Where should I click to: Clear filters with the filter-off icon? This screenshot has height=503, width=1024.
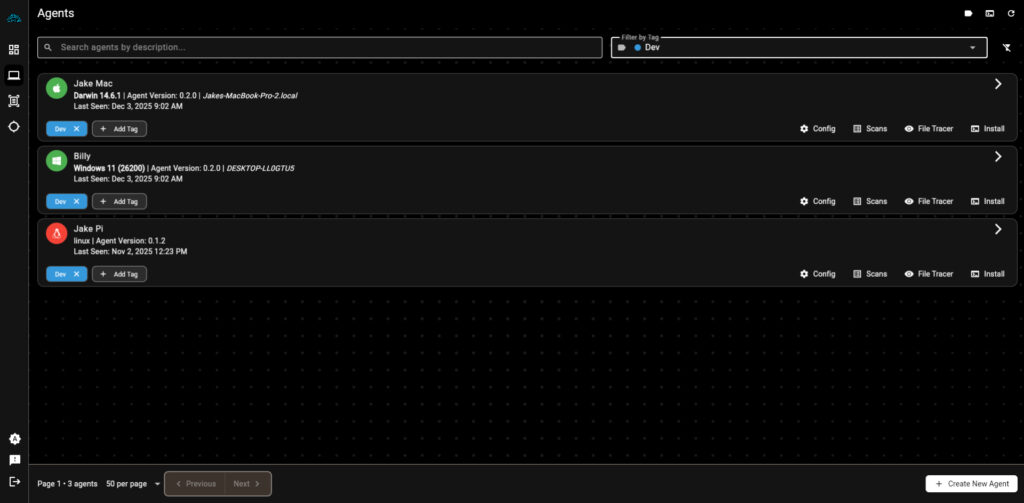pos(1006,48)
